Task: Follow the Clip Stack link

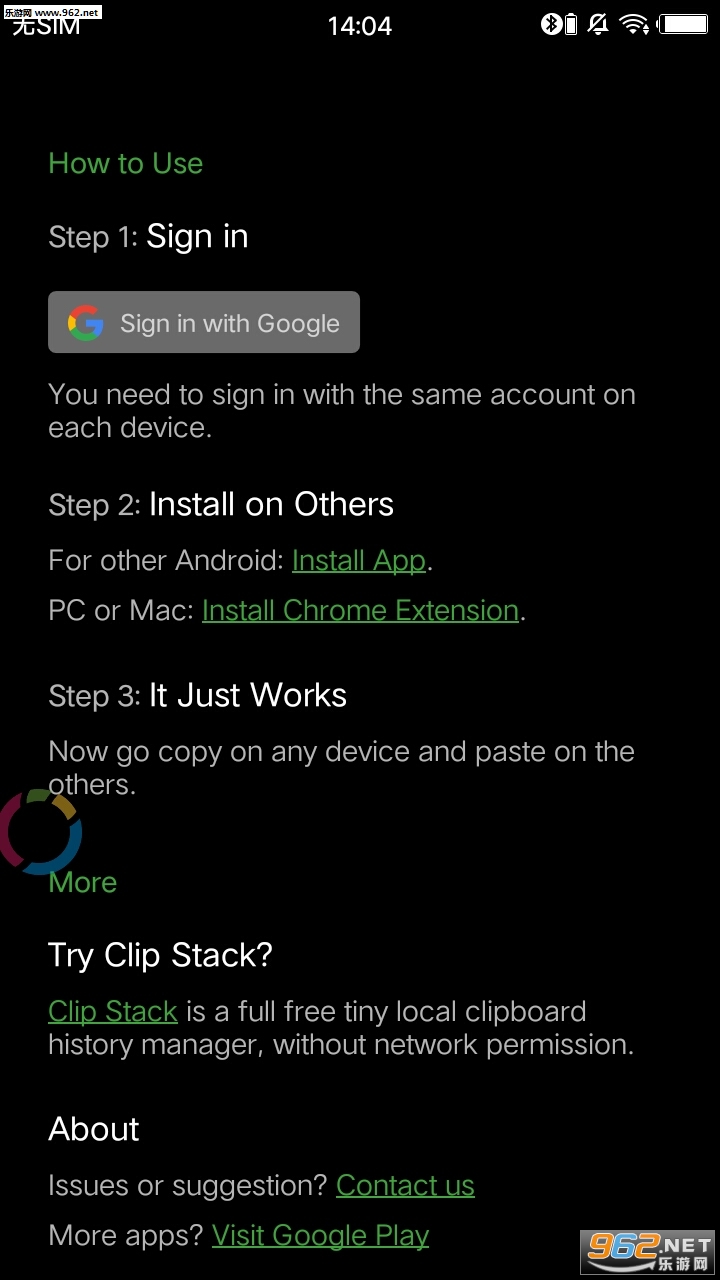Action: [x=113, y=1011]
